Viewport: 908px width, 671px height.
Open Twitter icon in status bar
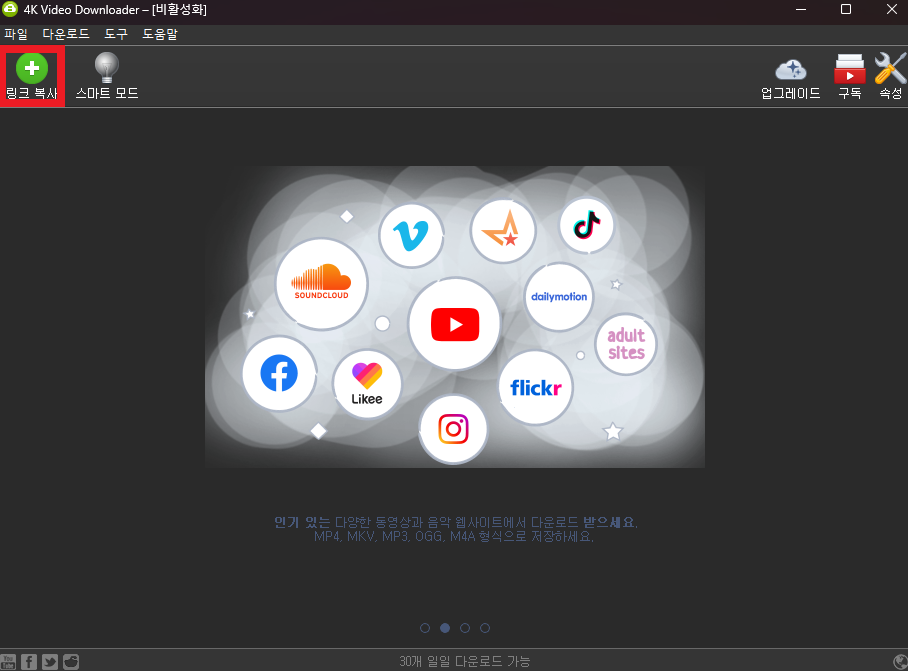50,661
